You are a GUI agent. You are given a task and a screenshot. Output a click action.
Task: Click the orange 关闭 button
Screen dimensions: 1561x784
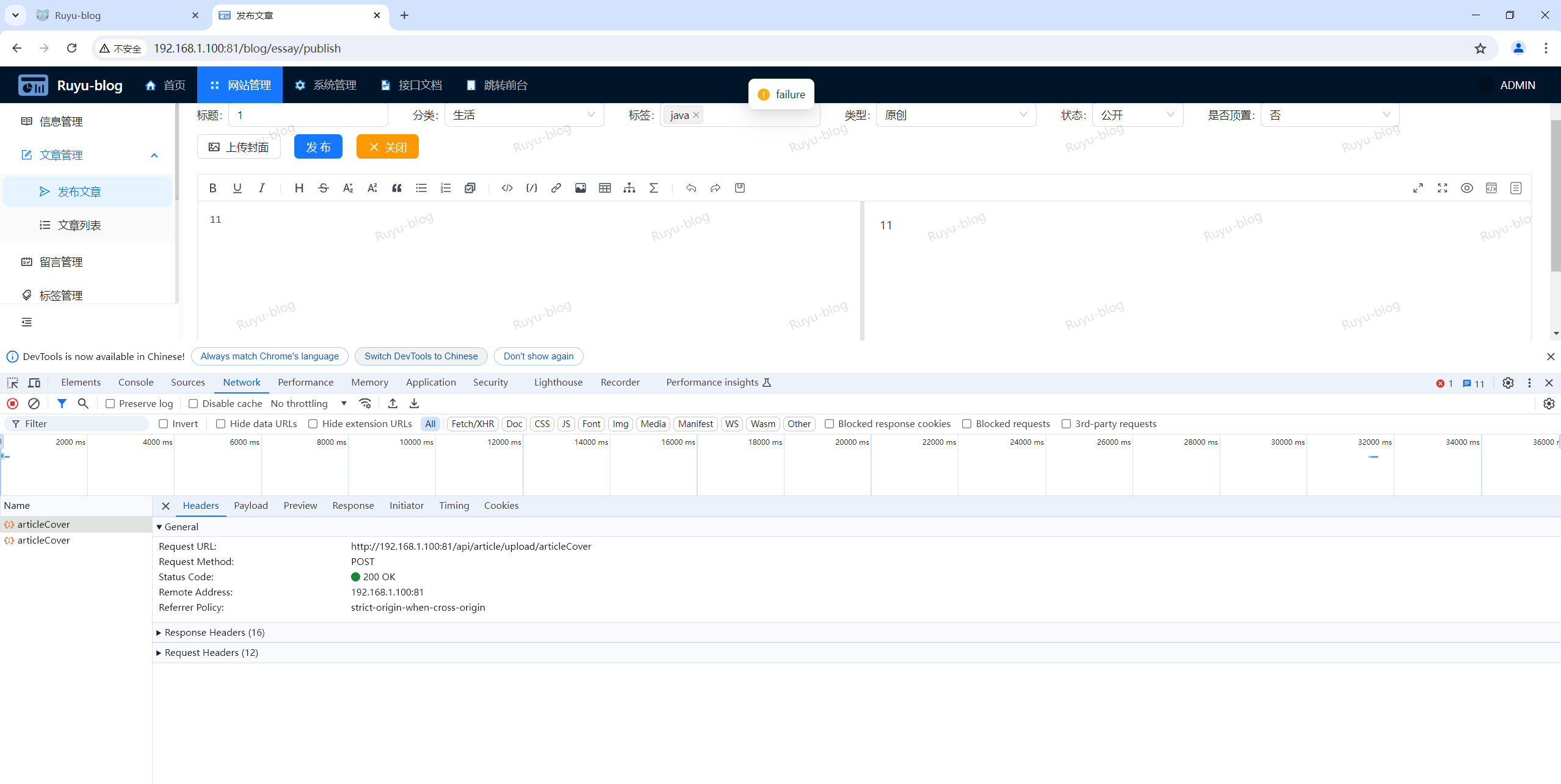coord(387,146)
